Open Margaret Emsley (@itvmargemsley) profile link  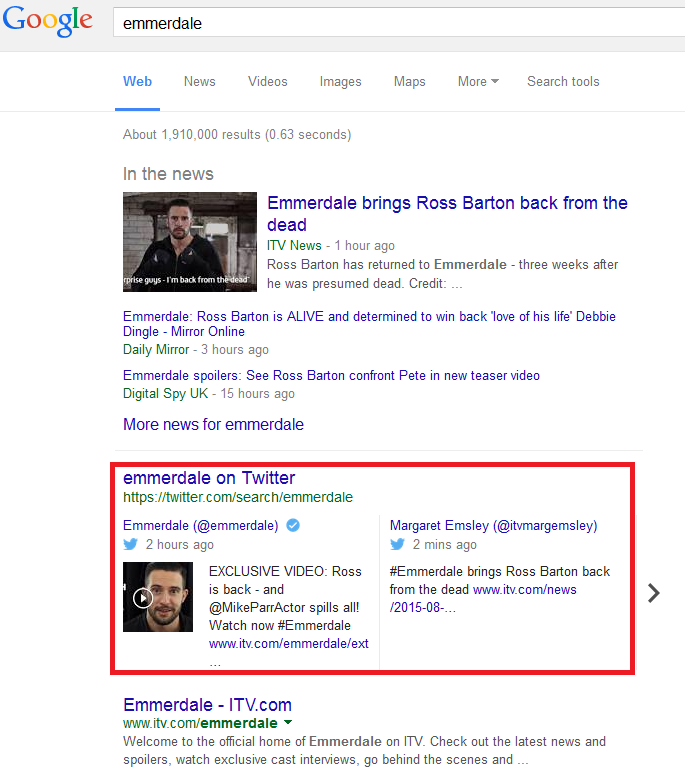click(493, 526)
